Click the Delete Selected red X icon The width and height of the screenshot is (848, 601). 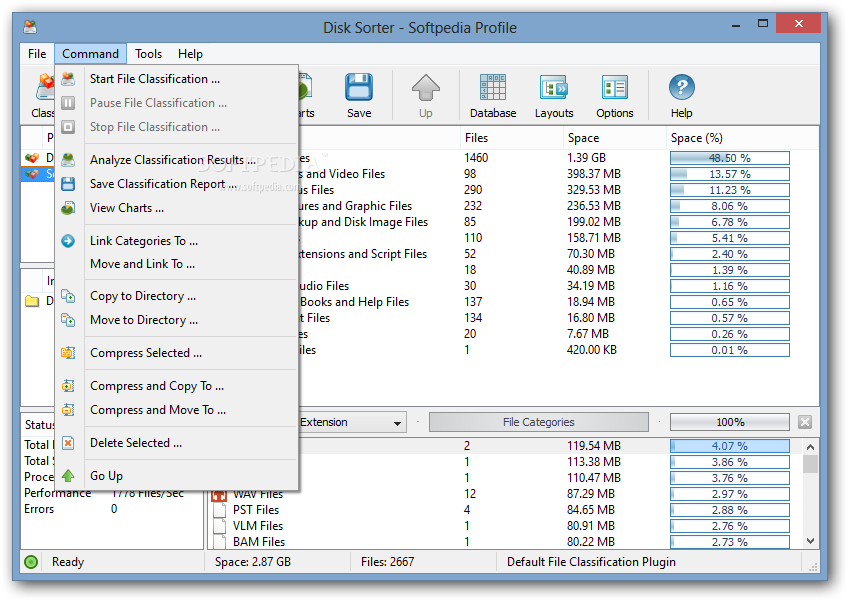point(68,443)
